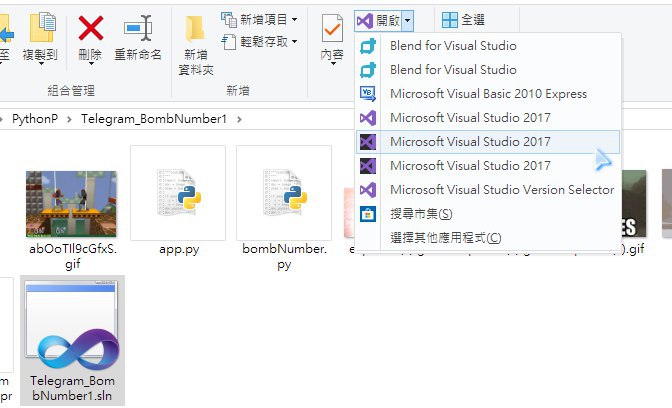Click the Telegram_BombNumber1.sln file name
Viewport: 672px width, 408px height.
(72, 388)
